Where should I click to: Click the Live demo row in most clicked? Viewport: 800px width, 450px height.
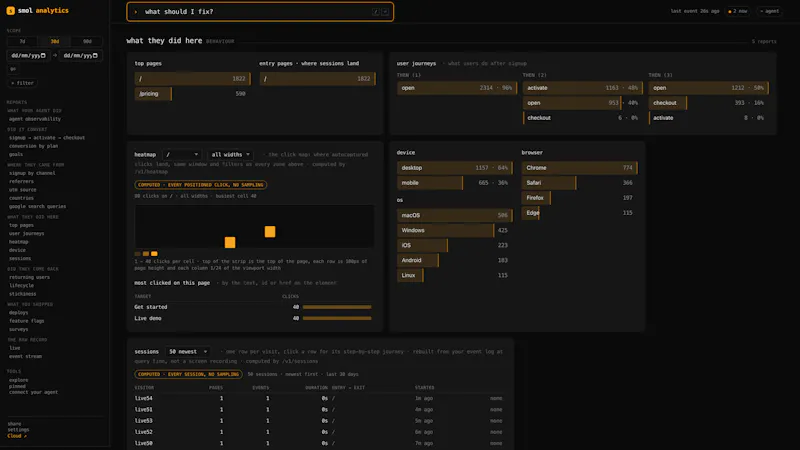point(253,318)
